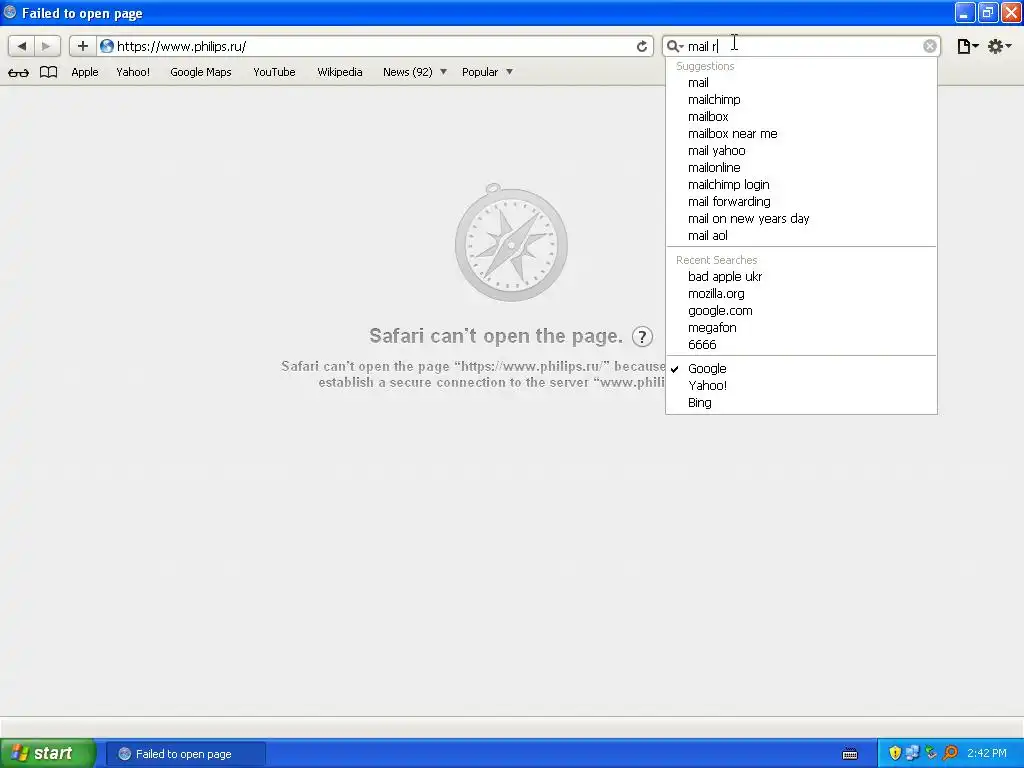Select the 'mailonline' suggestion

[x=801, y=168]
